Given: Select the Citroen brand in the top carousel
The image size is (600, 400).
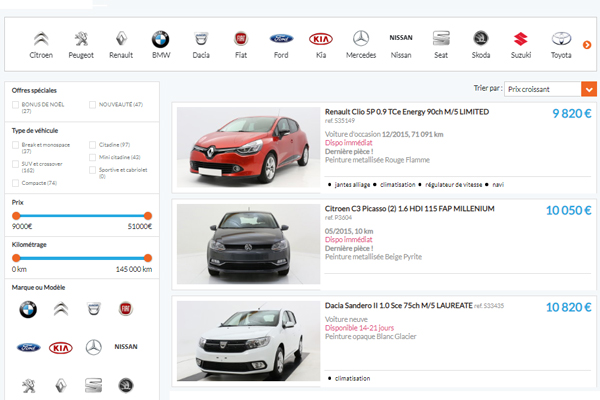Looking at the screenshot, I should 41,44.
